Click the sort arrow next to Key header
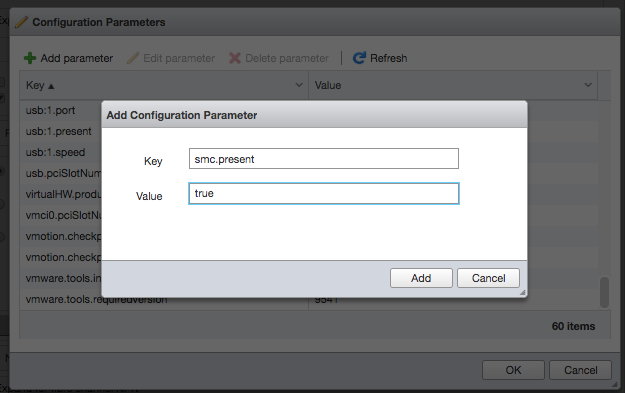The image size is (625, 393). pyautogui.click(x=51, y=86)
